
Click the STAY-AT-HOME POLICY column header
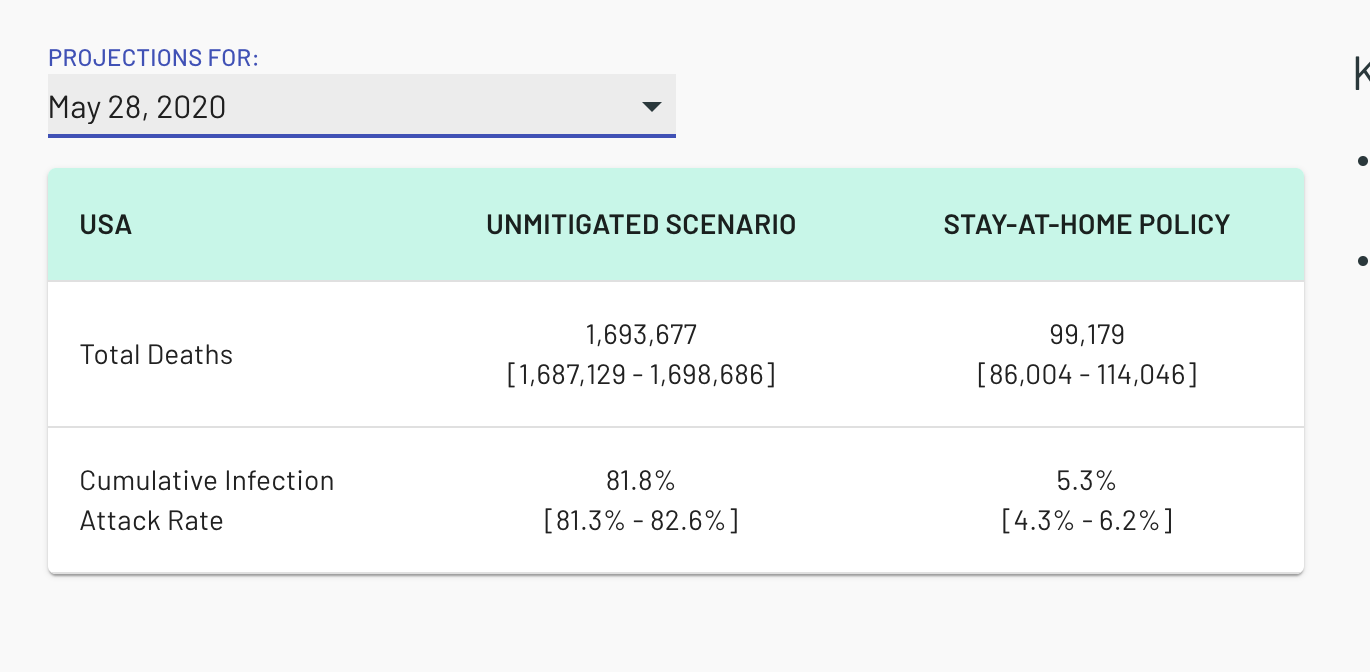point(1086,225)
